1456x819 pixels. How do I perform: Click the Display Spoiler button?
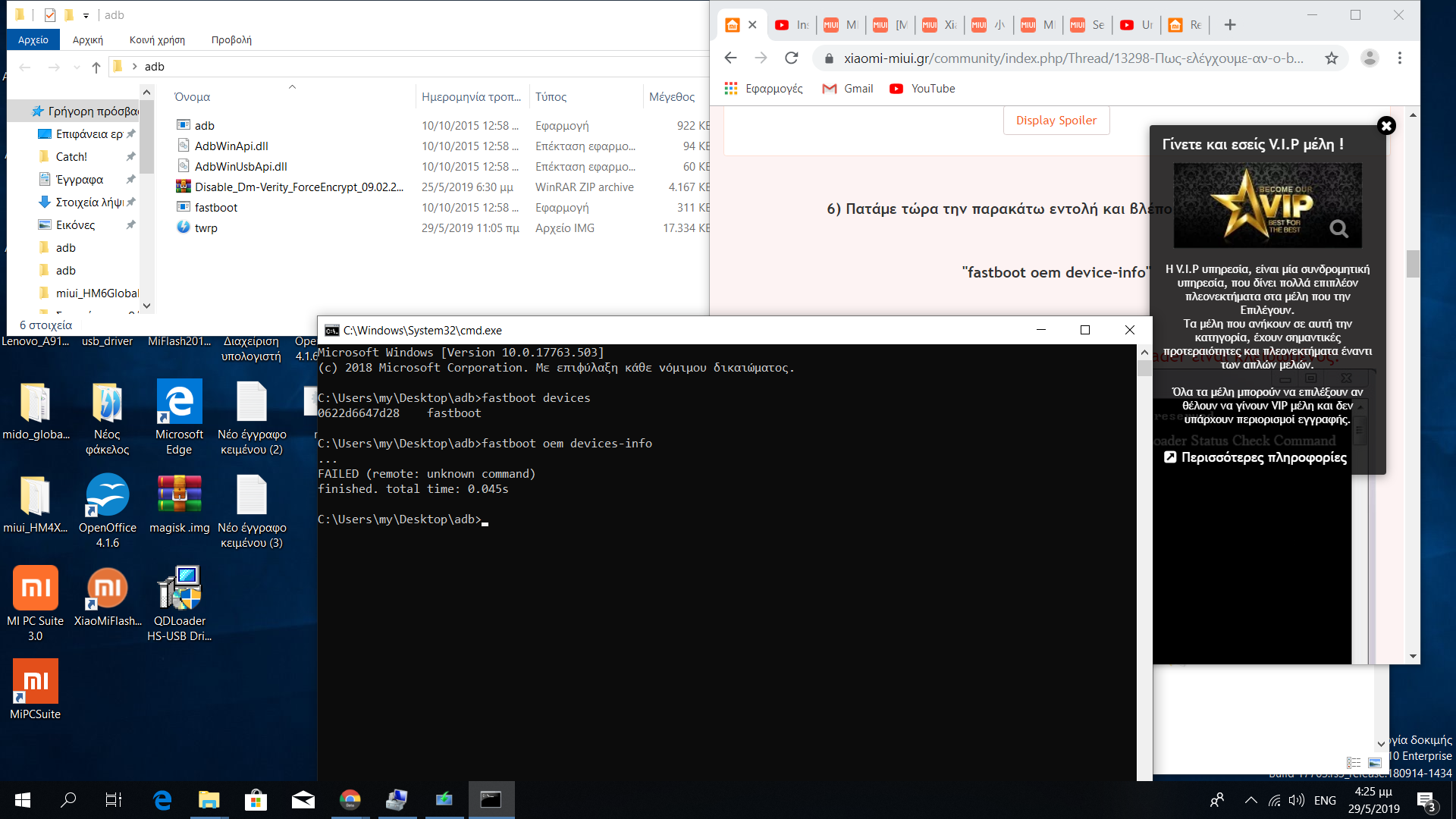point(1056,121)
